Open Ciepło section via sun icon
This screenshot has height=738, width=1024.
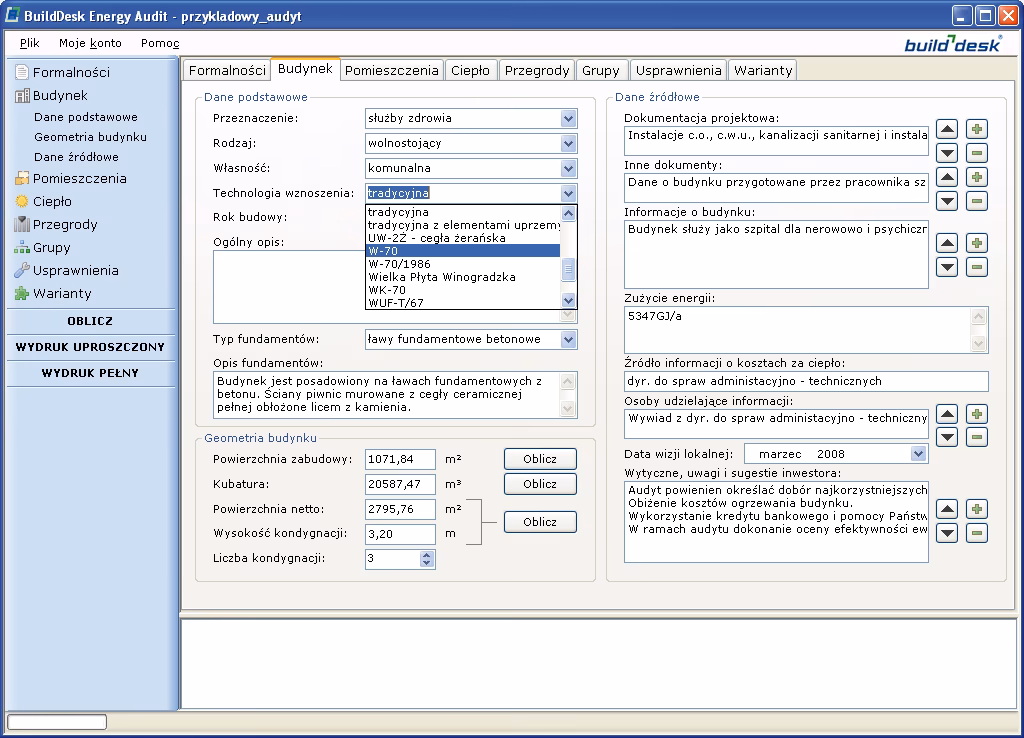(x=22, y=202)
